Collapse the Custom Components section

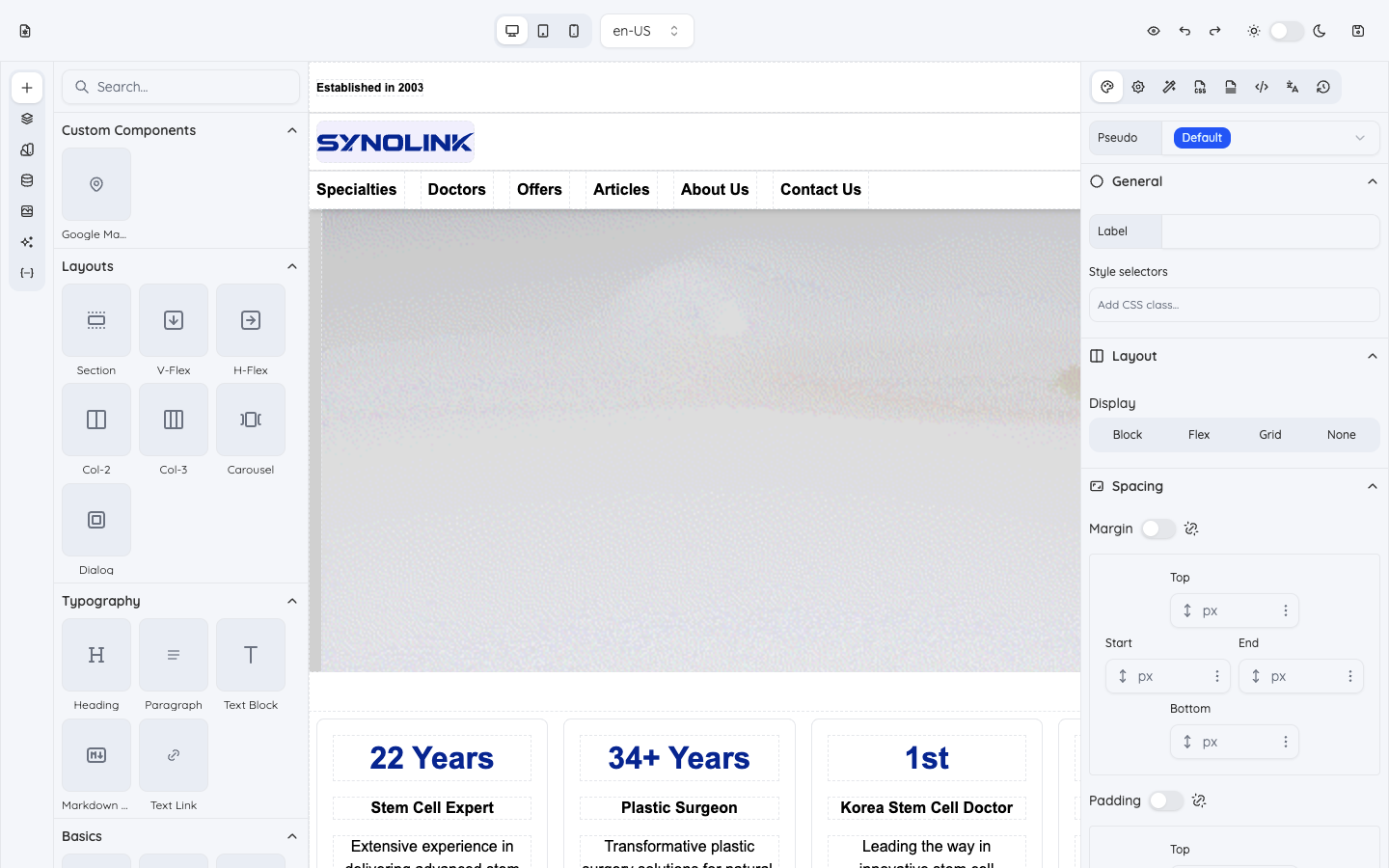(292, 130)
